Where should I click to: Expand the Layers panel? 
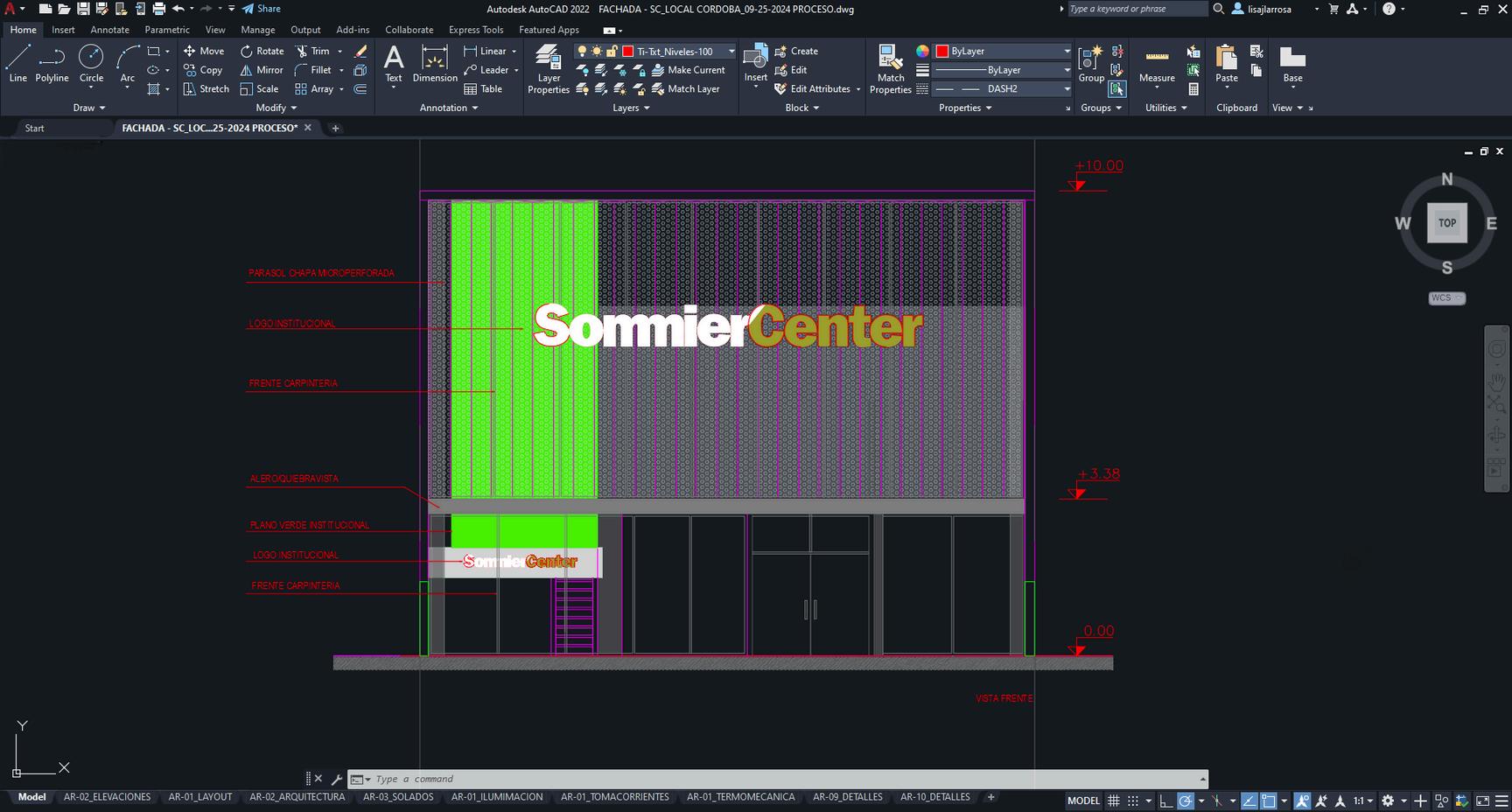[631, 108]
